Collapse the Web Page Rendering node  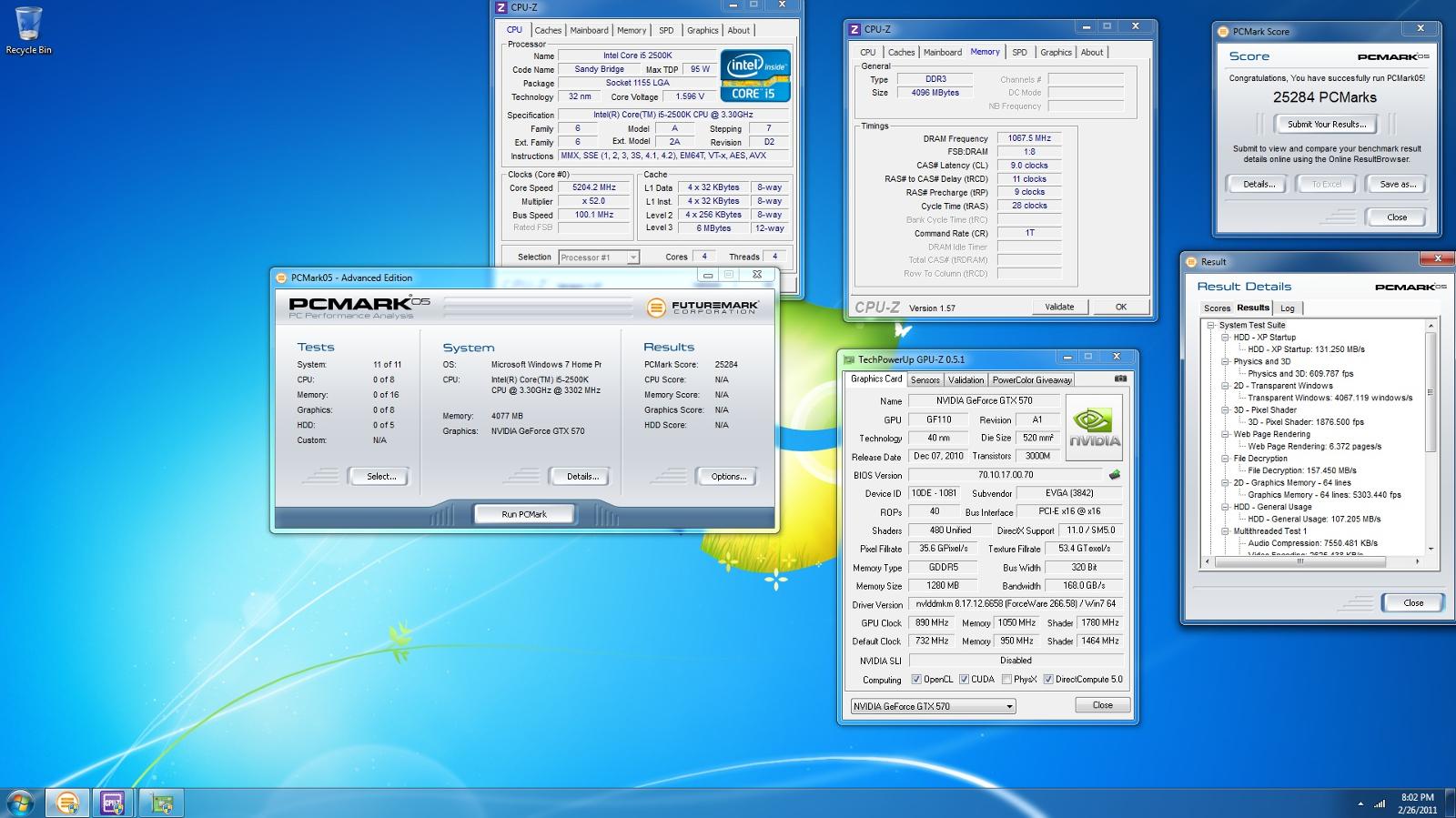(x=1225, y=434)
